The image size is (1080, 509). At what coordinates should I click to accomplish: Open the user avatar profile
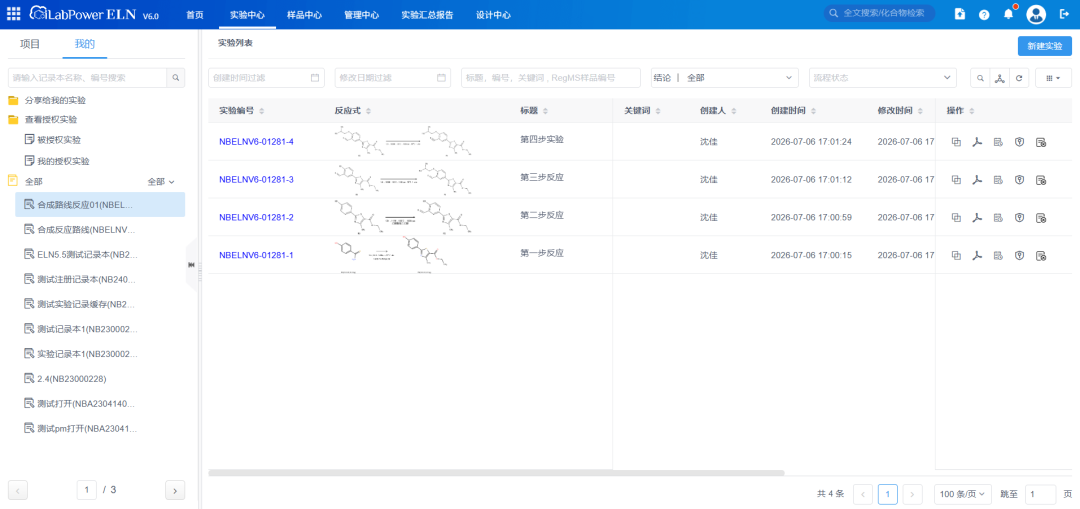coord(1036,14)
